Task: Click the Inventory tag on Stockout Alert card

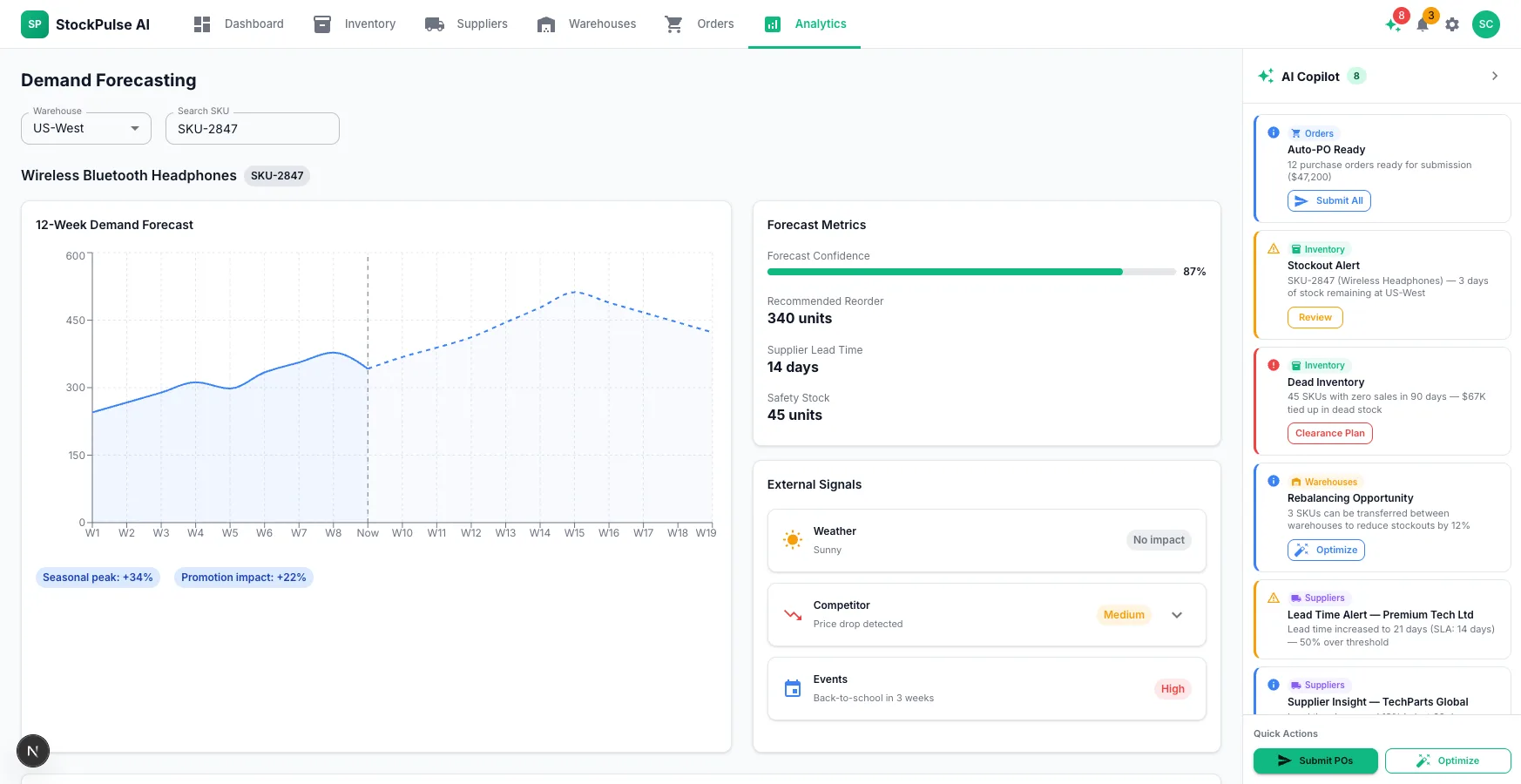Action: [x=1318, y=249]
